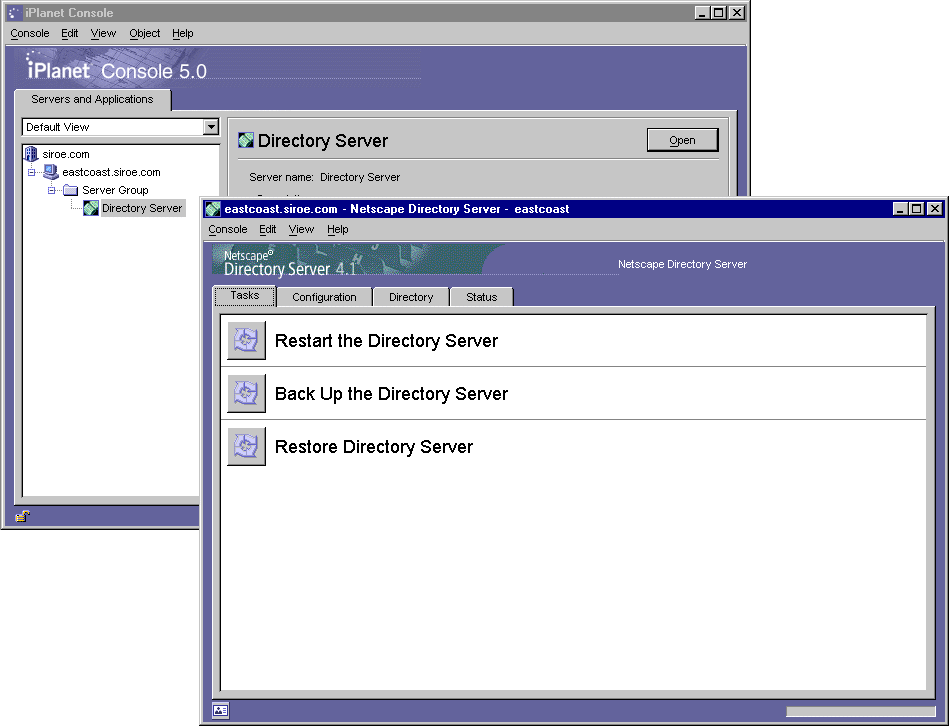Switch to the Configuration tab
This screenshot has width=949, height=726.
click(324, 297)
